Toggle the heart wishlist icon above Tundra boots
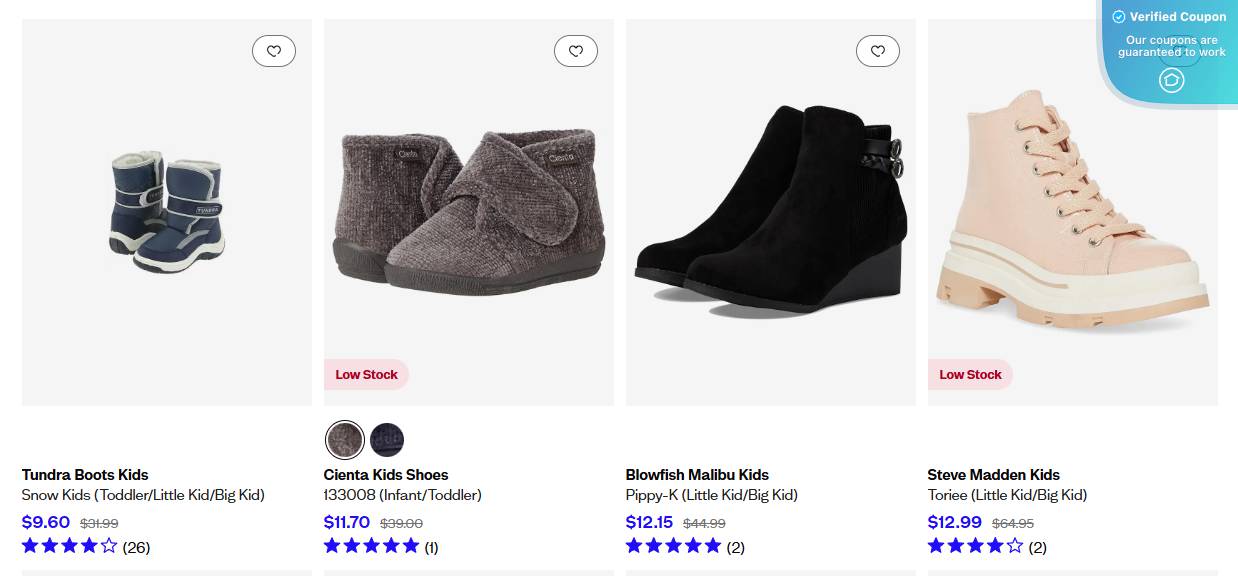Screen dimensions: 1238x576 [274, 50]
